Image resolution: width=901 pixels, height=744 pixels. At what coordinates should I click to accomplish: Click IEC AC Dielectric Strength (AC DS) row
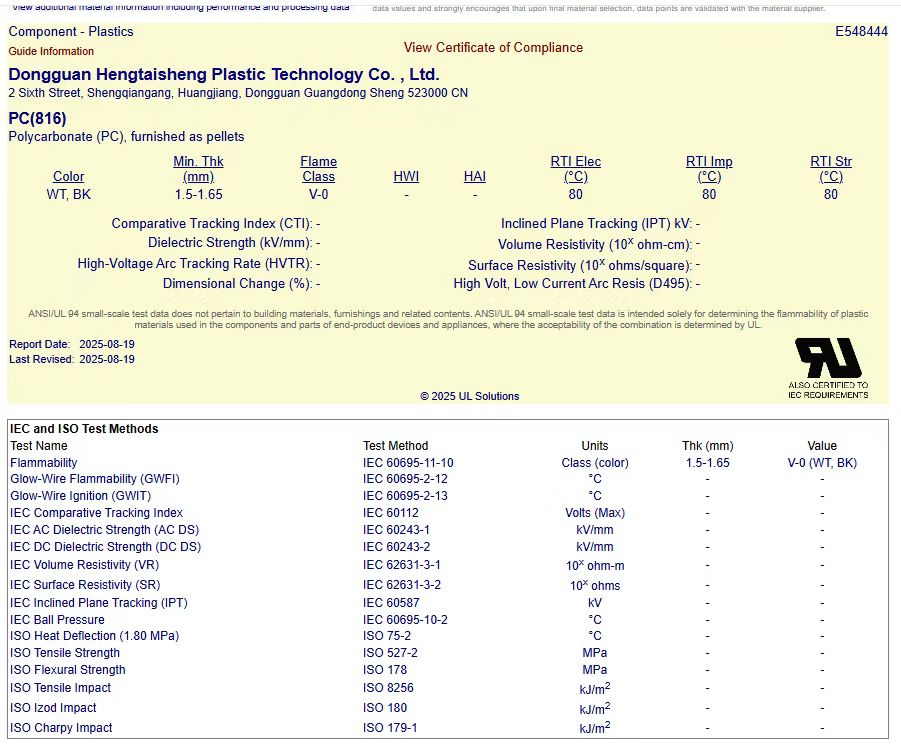coord(105,530)
